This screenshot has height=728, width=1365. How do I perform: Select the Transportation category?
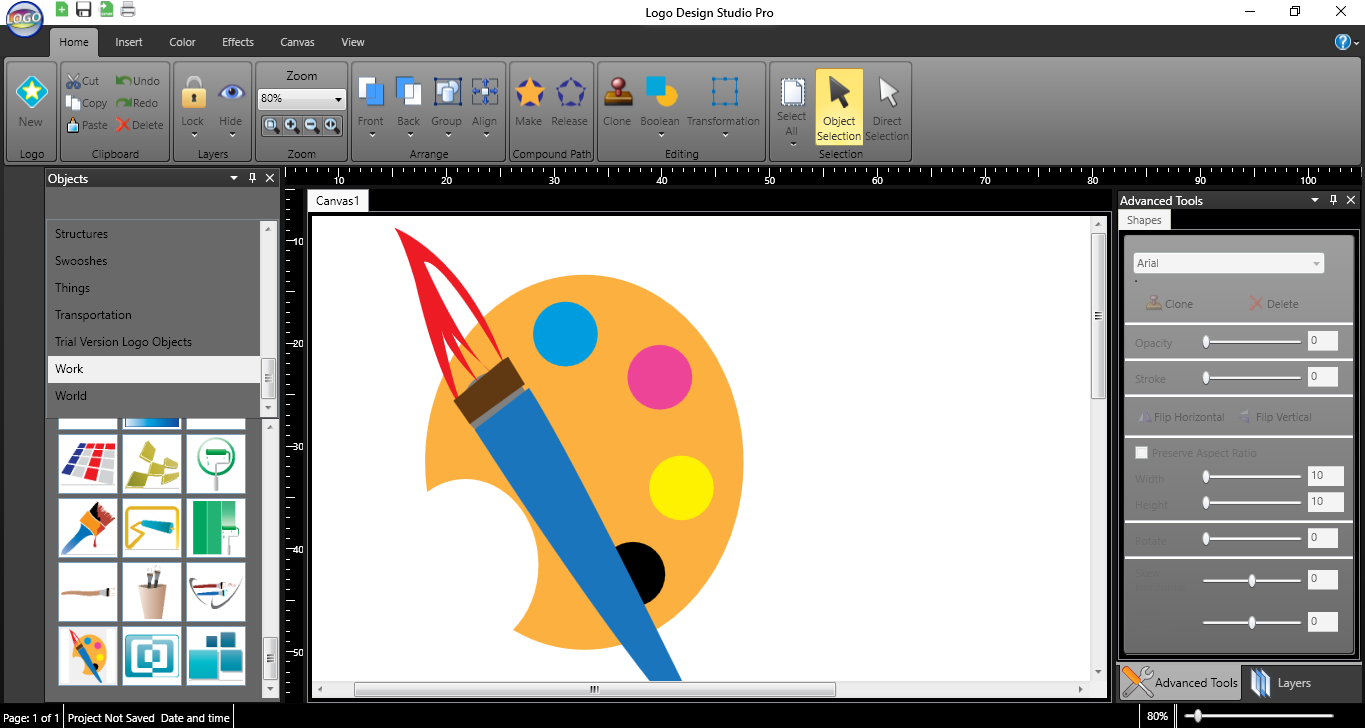[154, 315]
